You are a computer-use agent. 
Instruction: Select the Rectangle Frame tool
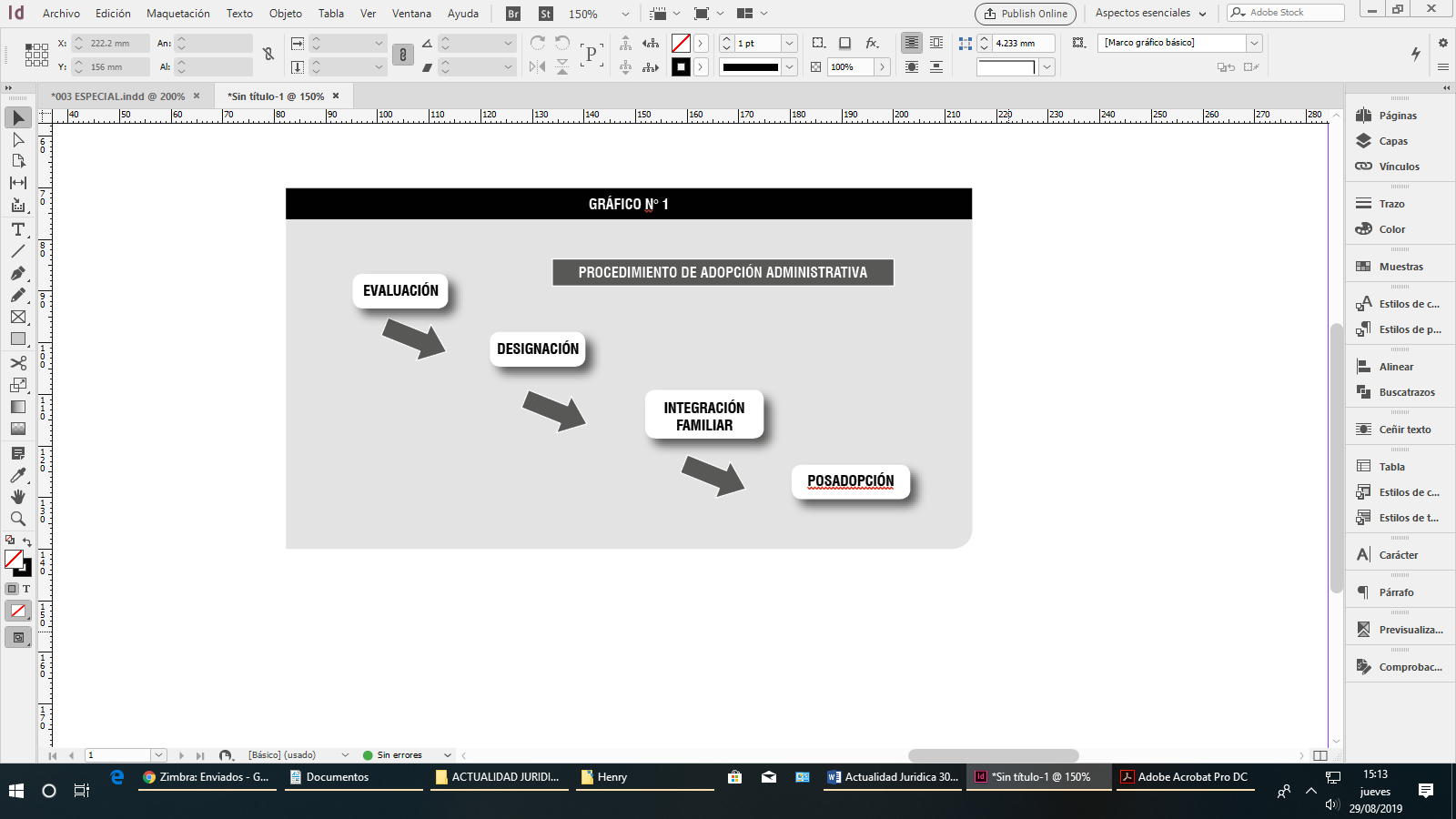pyautogui.click(x=18, y=317)
